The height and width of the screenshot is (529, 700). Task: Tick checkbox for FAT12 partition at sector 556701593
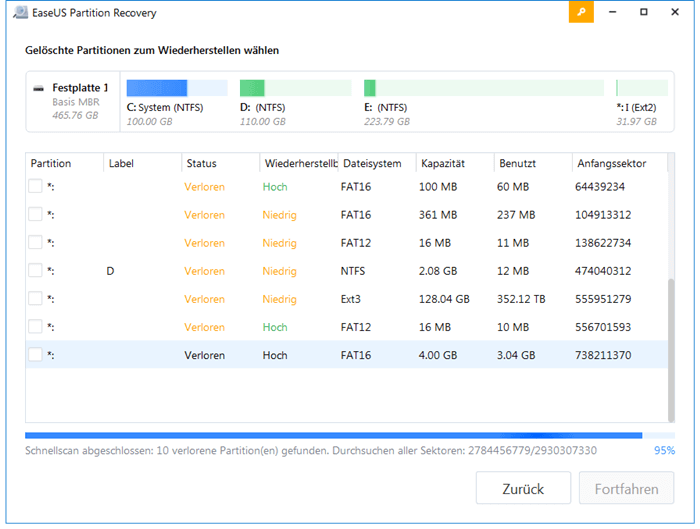35,327
